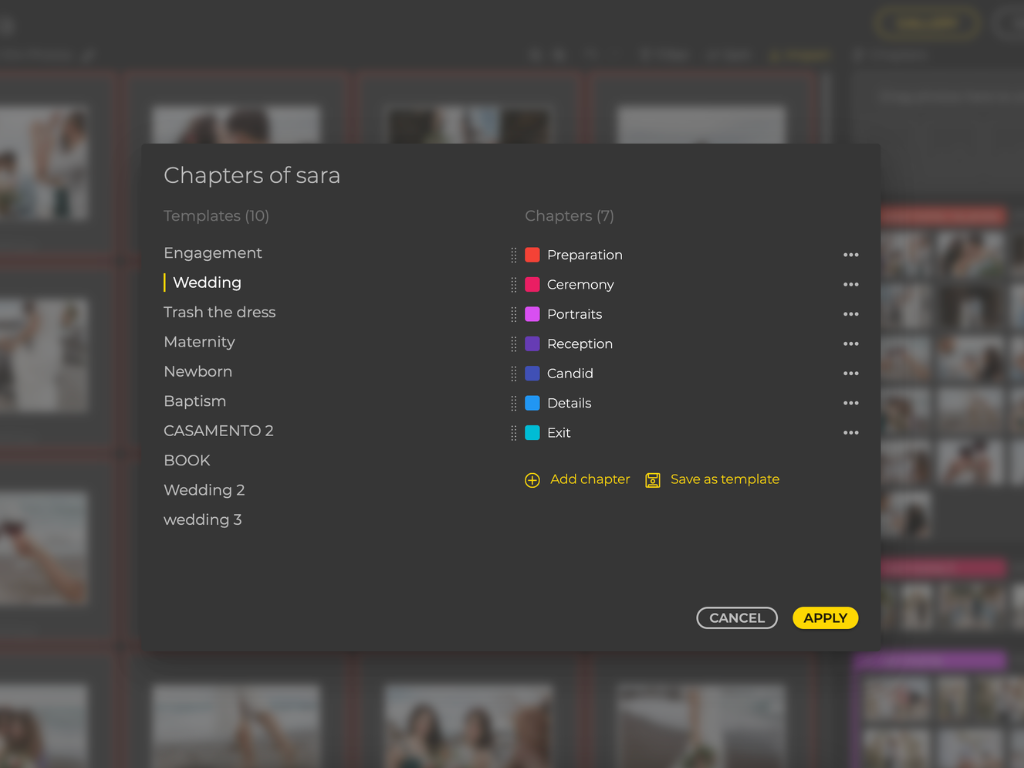This screenshot has height=768, width=1024.
Task: Change the cyan Exit color swatch
Action: coord(532,432)
